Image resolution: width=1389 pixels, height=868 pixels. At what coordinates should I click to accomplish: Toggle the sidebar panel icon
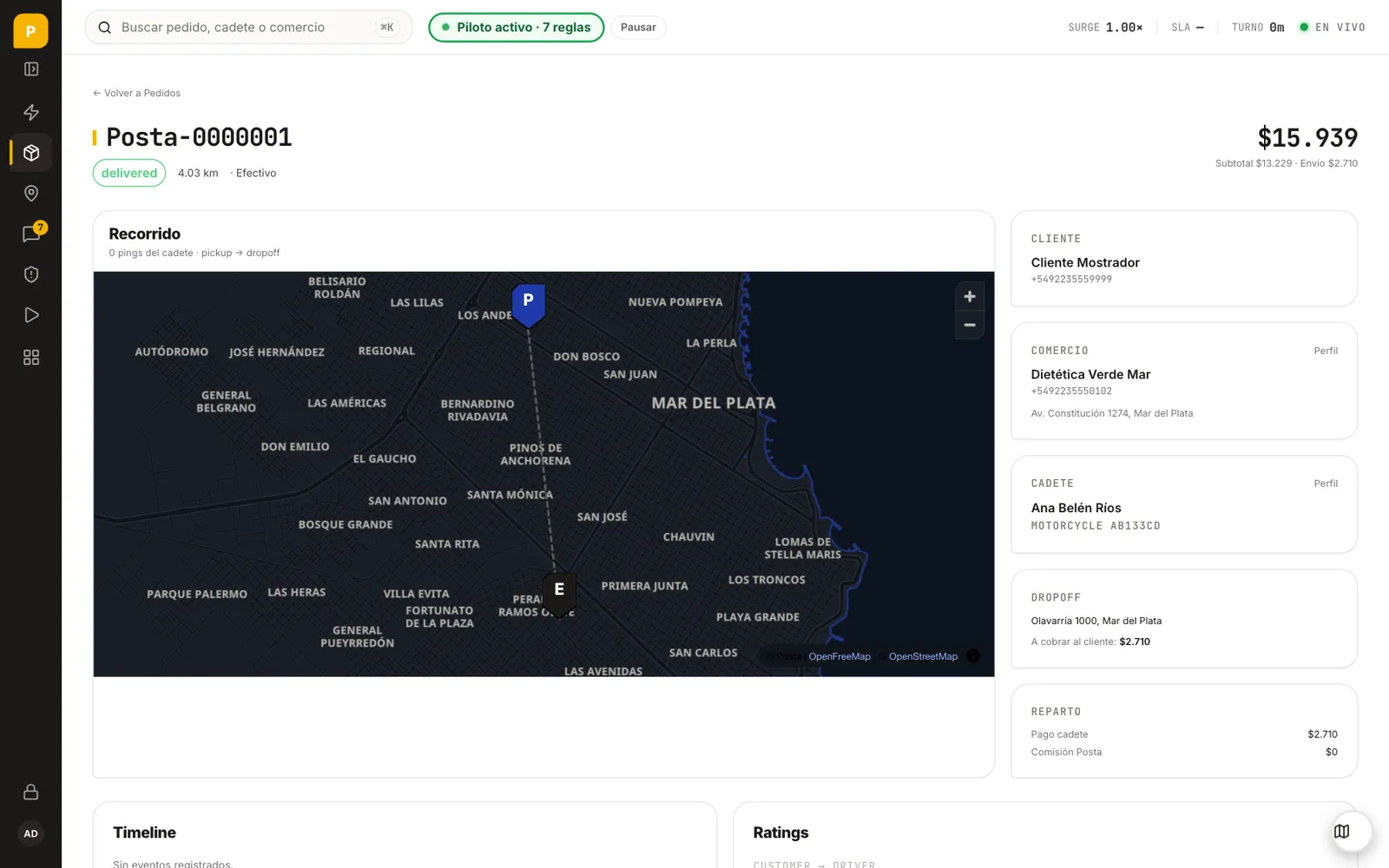[x=31, y=69]
